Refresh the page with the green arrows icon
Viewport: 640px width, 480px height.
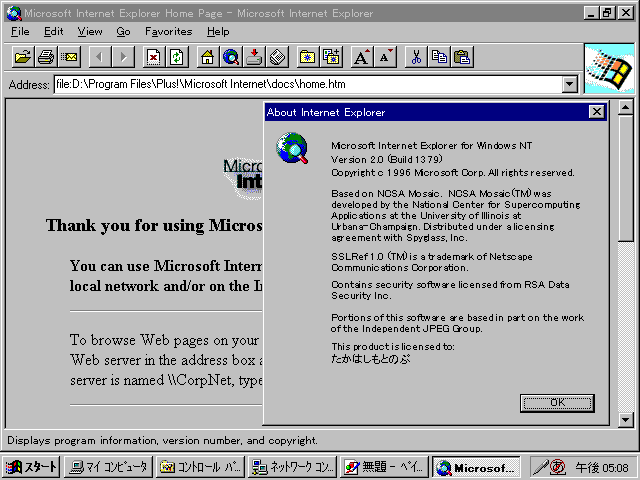(177, 57)
